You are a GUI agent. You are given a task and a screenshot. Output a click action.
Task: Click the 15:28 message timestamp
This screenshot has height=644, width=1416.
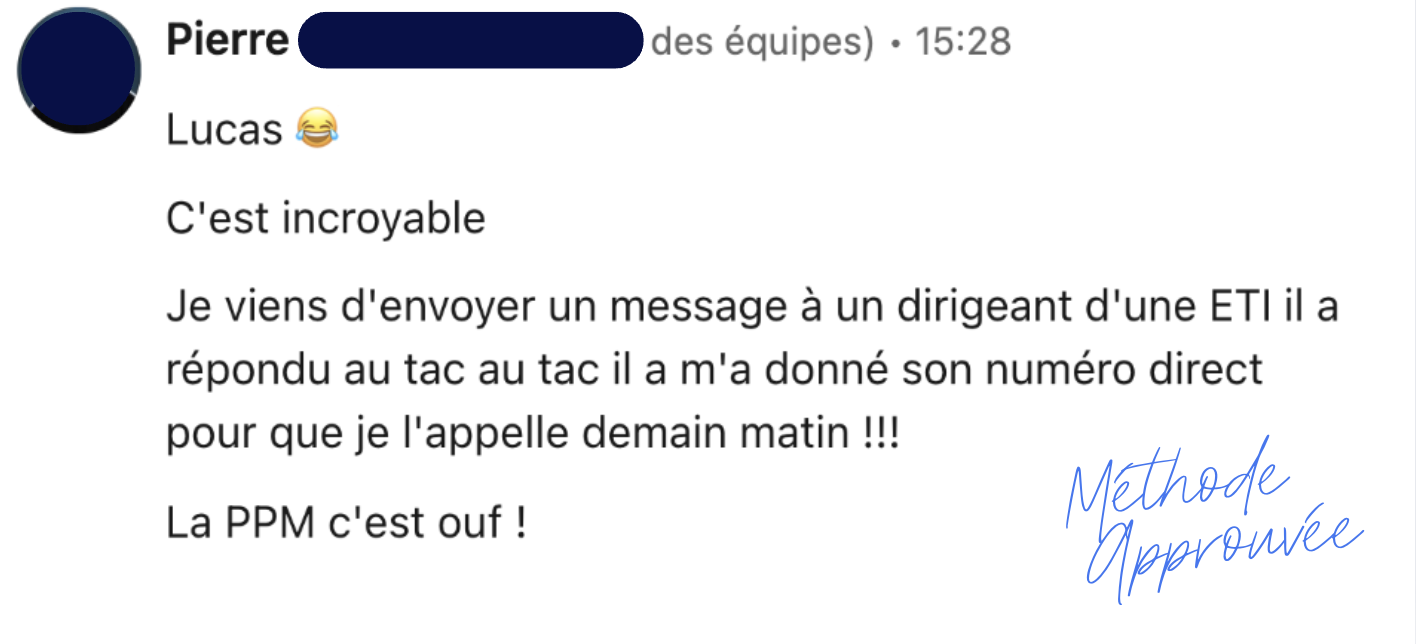(x=964, y=42)
